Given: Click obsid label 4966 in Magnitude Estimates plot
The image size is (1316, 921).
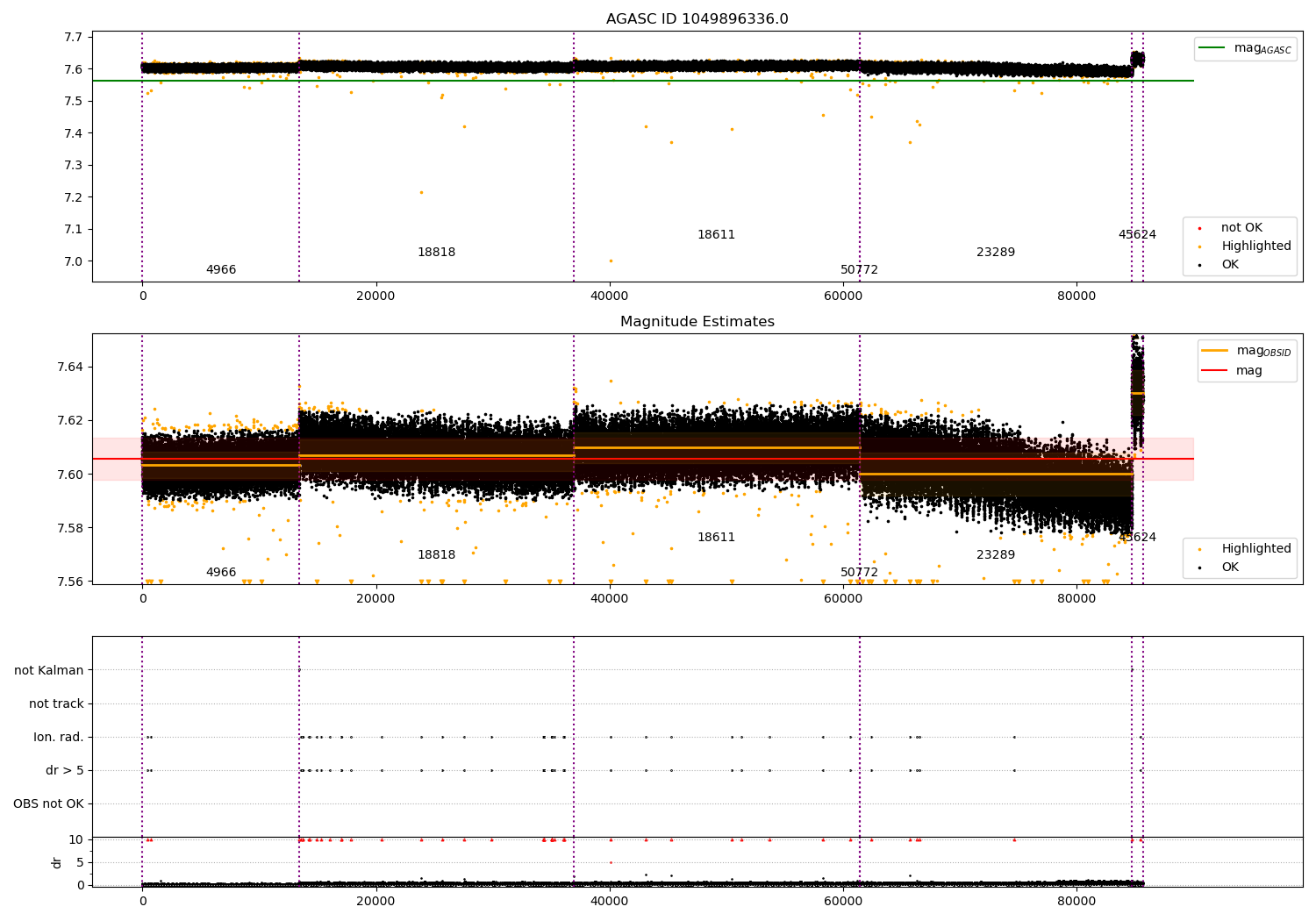Looking at the screenshot, I should (x=221, y=573).
